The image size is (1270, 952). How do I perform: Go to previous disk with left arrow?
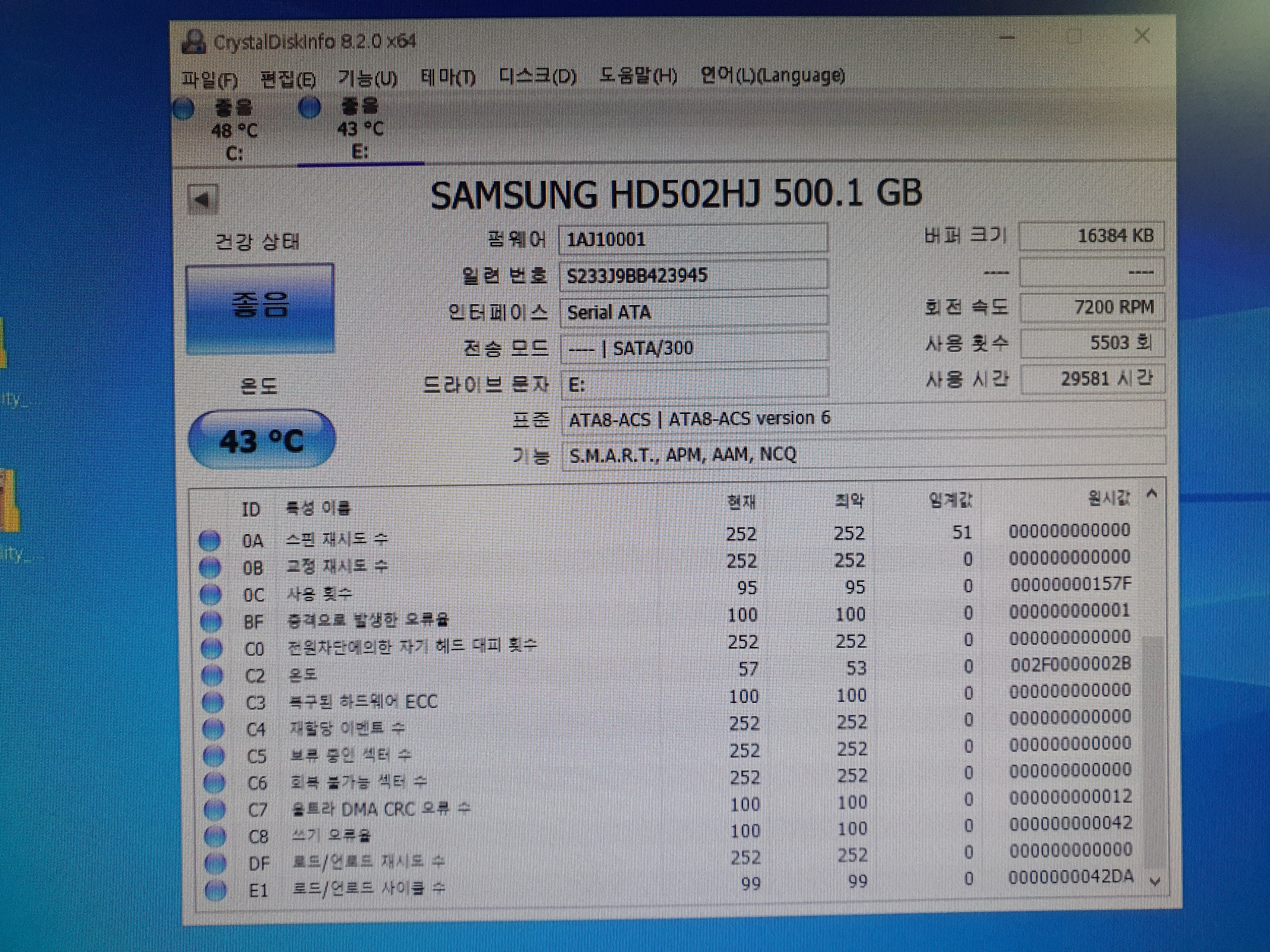point(203,199)
